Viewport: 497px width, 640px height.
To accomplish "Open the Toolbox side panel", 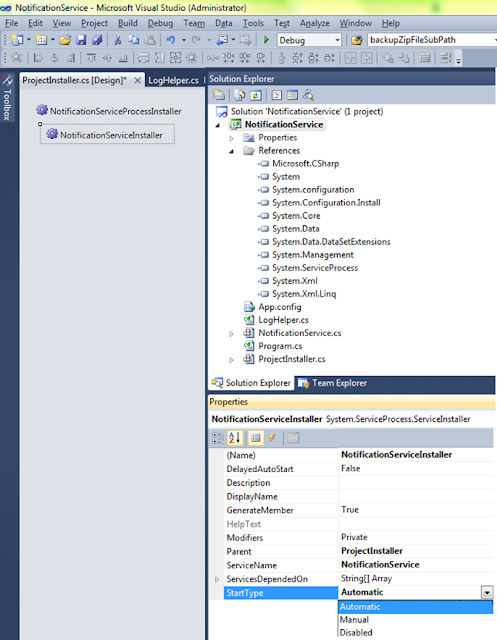I will 7,98.
